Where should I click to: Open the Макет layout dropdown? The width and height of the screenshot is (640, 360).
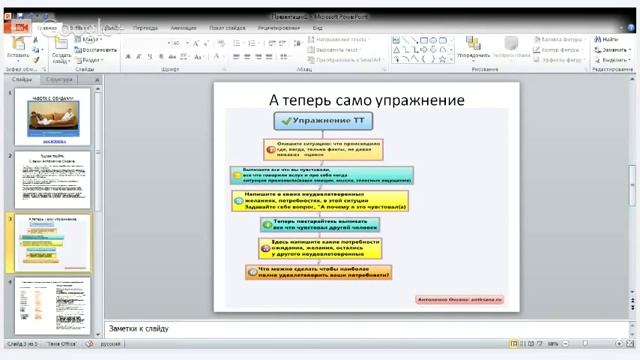click(88, 40)
